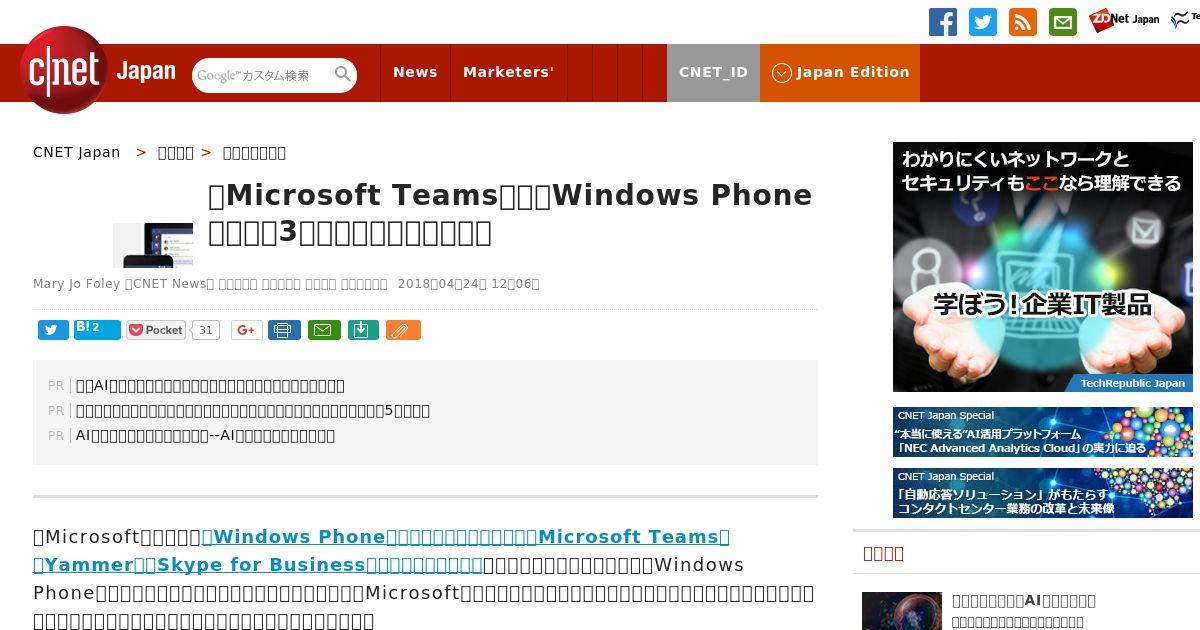Open the first PR link mentioning AI
1200x630 pixels.
coord(210,385)
